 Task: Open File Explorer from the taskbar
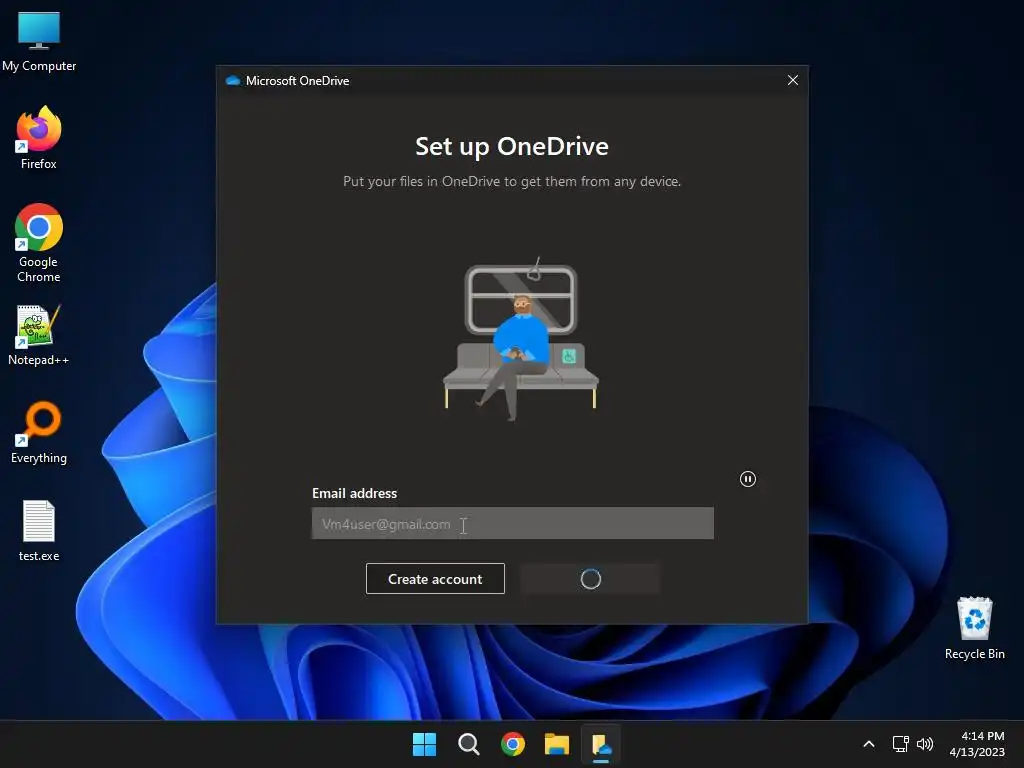pos(557,744)
